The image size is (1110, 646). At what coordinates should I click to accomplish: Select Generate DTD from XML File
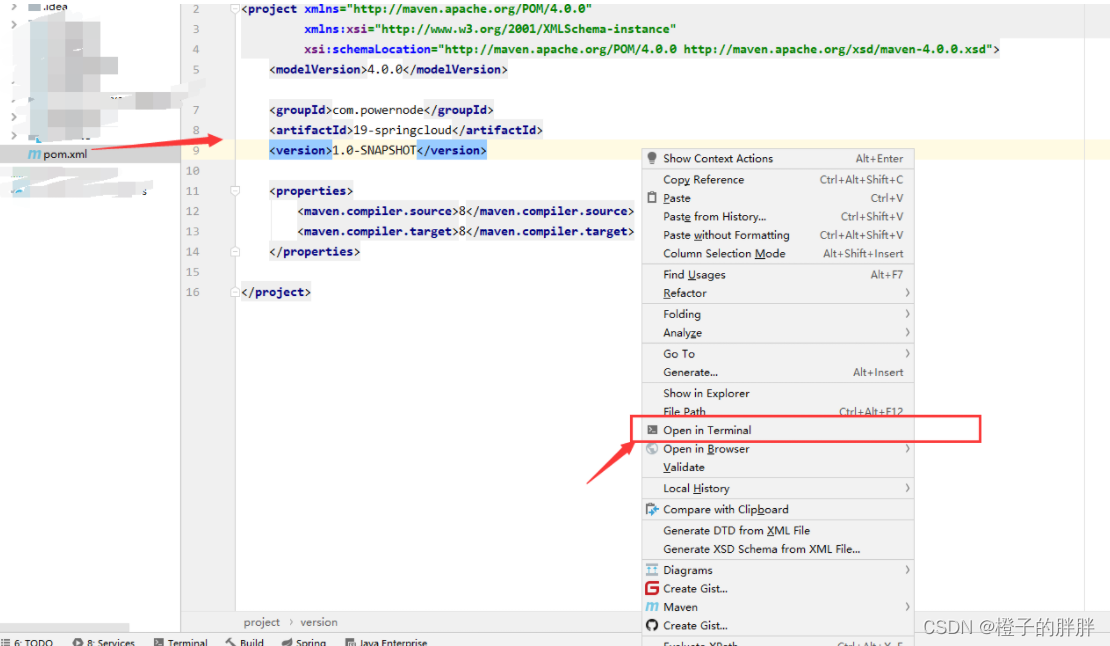click(x=778, y=531)
